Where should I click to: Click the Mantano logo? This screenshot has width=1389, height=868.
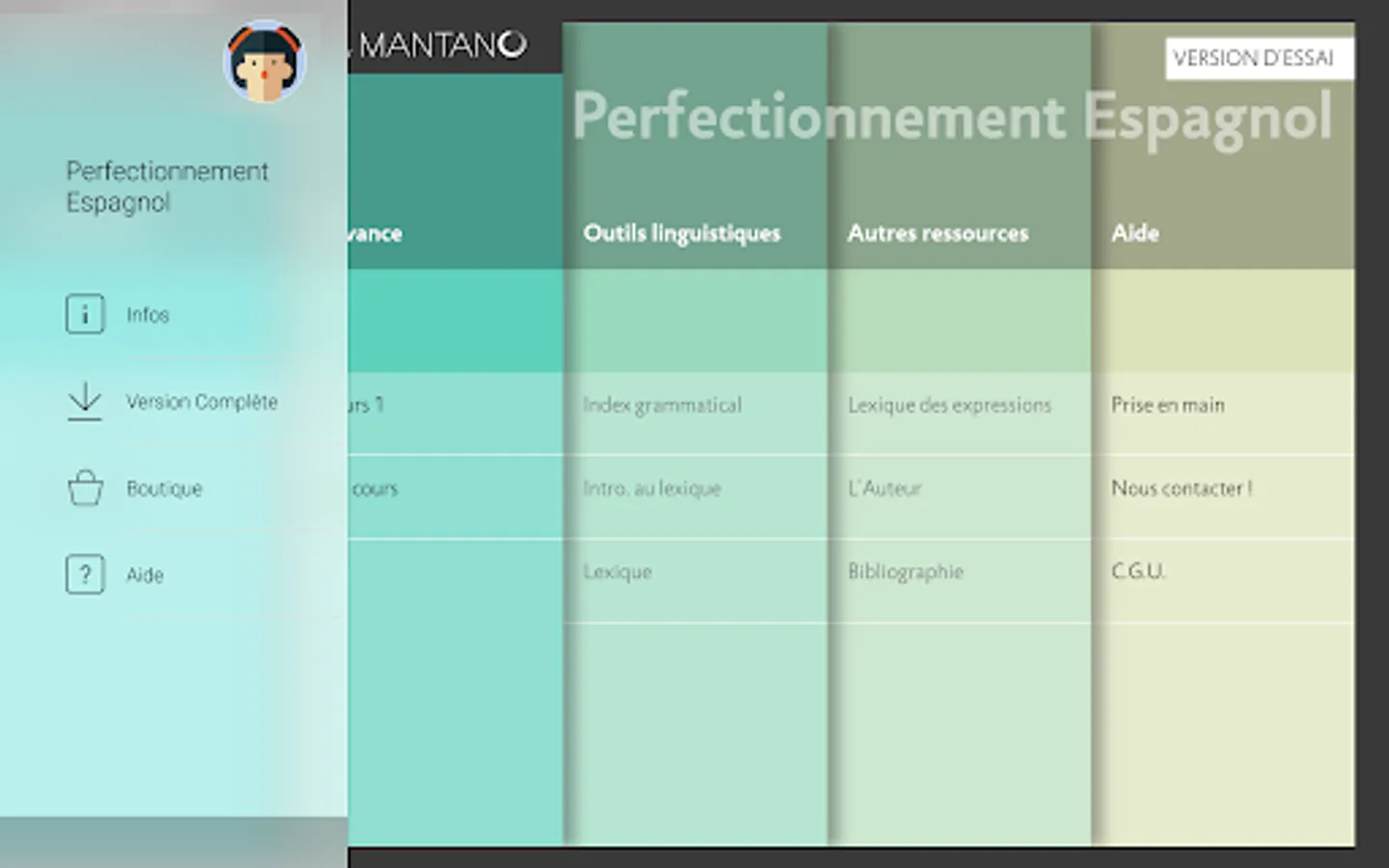[x=442, y=44]
